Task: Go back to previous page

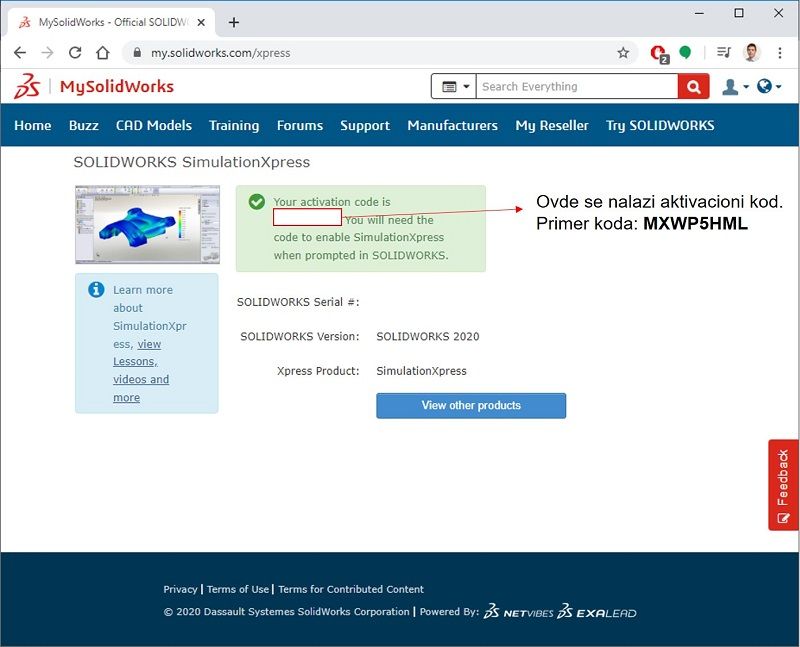Action: 20,53
